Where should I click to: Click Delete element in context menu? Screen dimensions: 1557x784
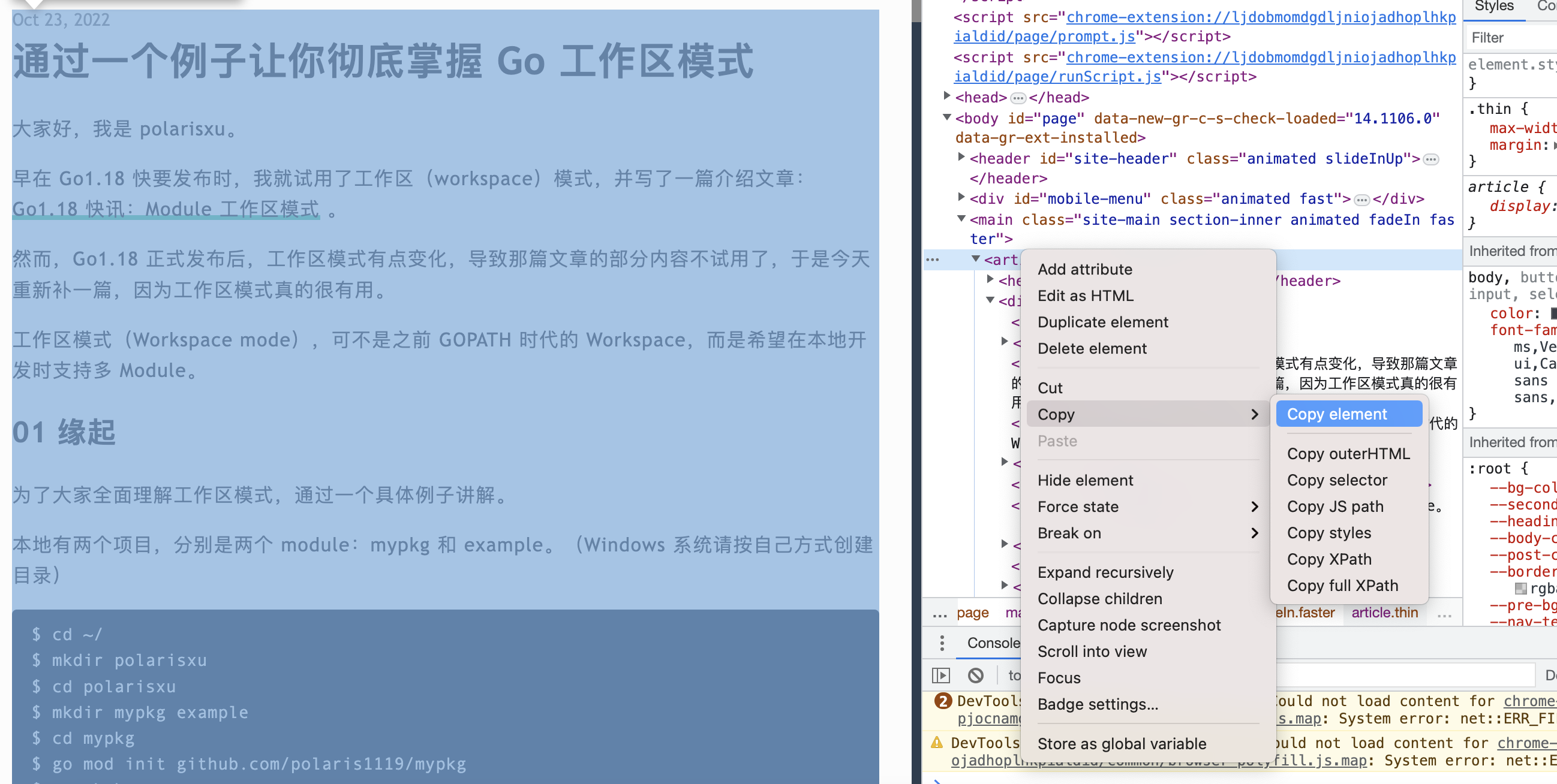point(1092,348)
